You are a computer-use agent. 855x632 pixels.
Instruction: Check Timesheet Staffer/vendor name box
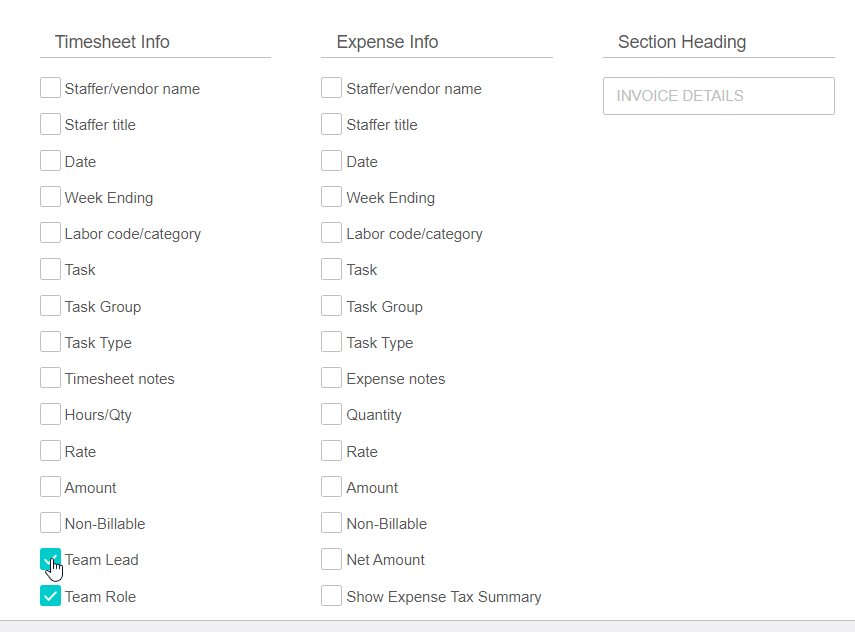[x=50, y=88]
